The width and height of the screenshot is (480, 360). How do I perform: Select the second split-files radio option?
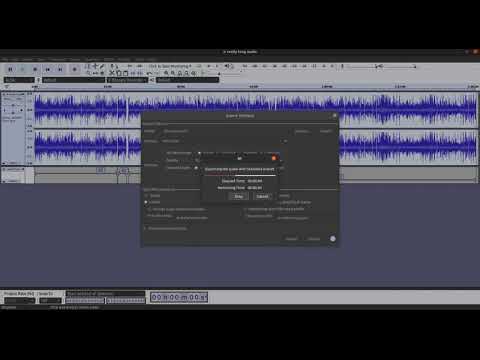[x=146, y=202]
